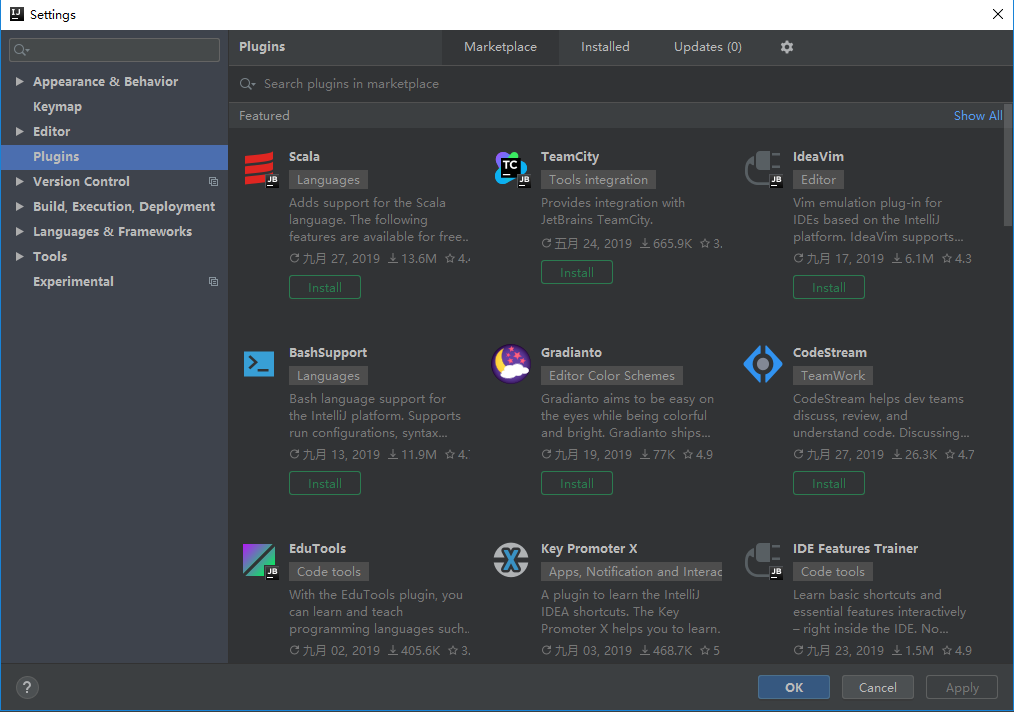Click the Scala plugin icon

(x=261, y=169)
